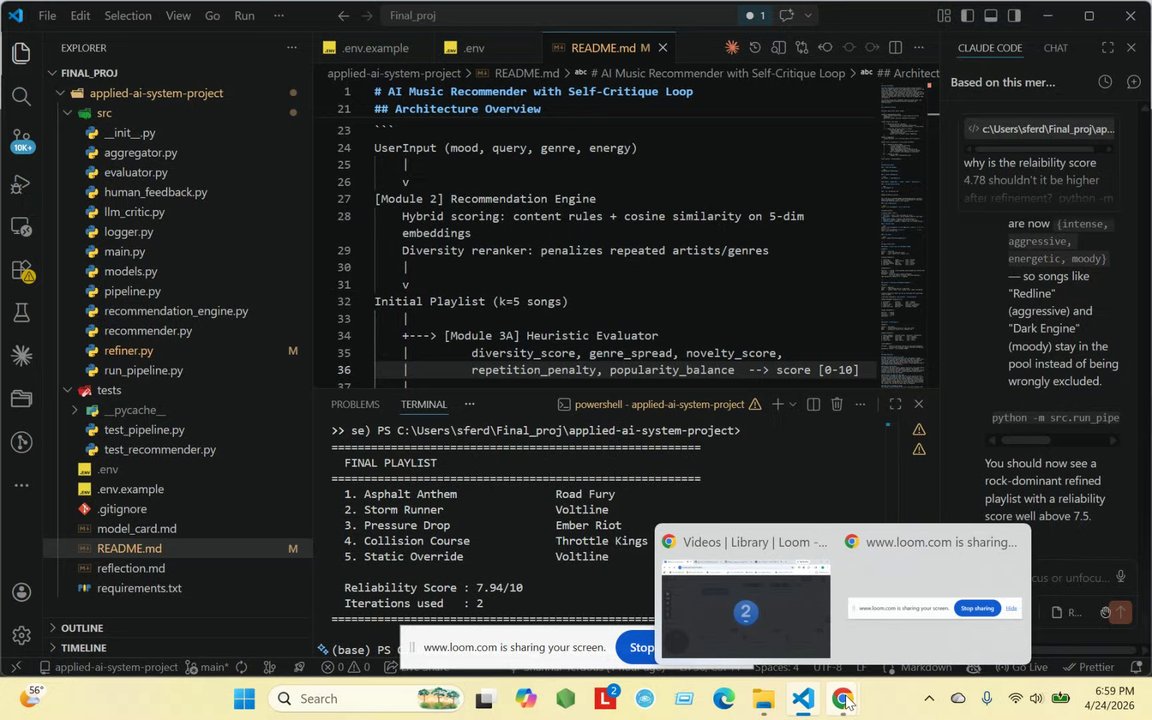Open the Run menu
The image size is (1152, 720).
[x=245, y=15]
